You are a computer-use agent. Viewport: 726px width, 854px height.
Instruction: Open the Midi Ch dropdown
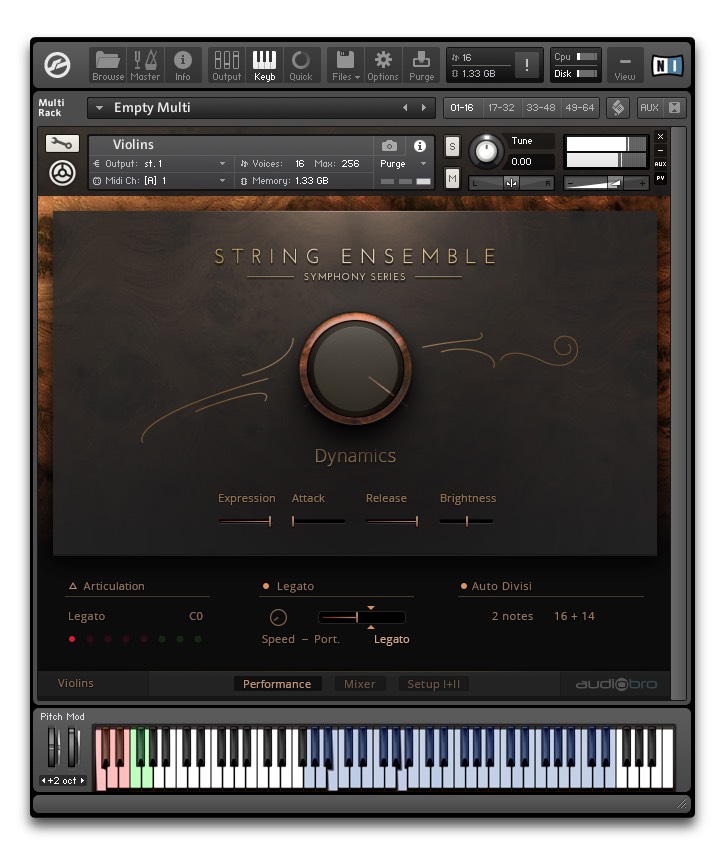coord(160,180)
